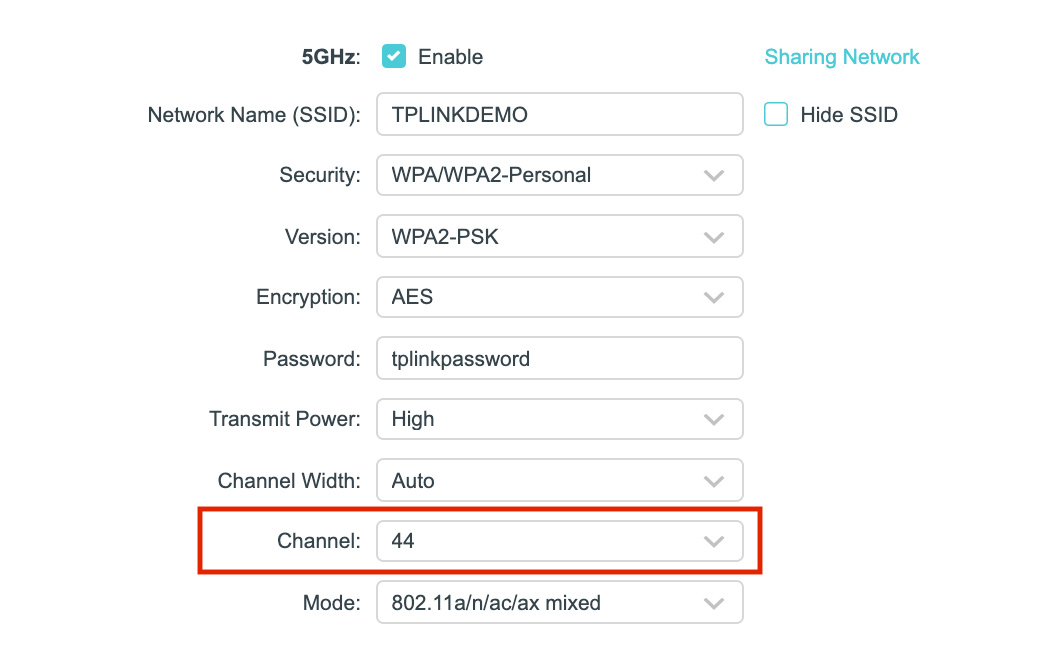Screen dimensions: 1046x672
Task: Click the Hide SSID label text
Action: (849, 115)
